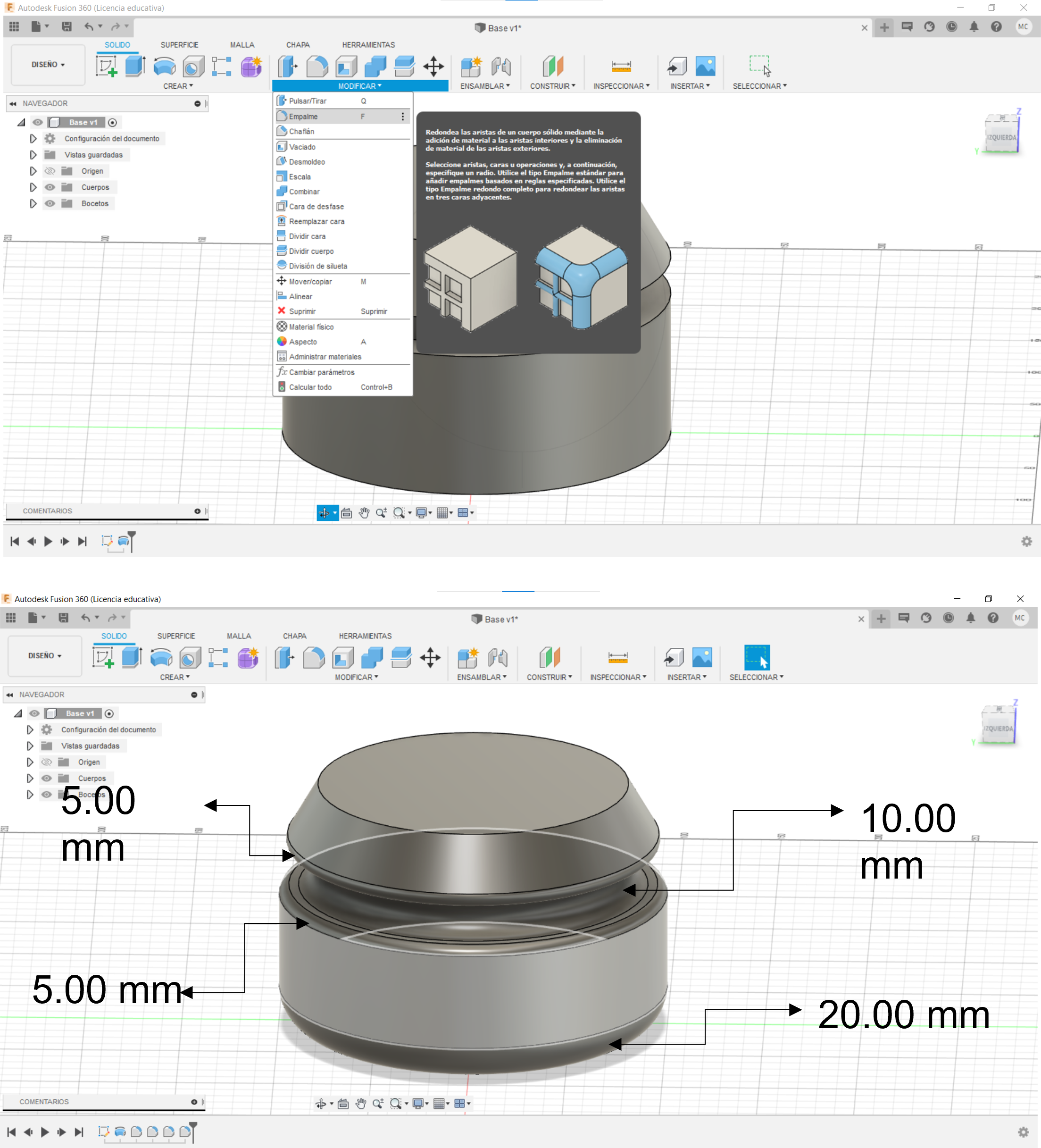The height and width of the screenshot is (1148, 1041).
Task: Open notifications bell in lower window
Action: 970,618
